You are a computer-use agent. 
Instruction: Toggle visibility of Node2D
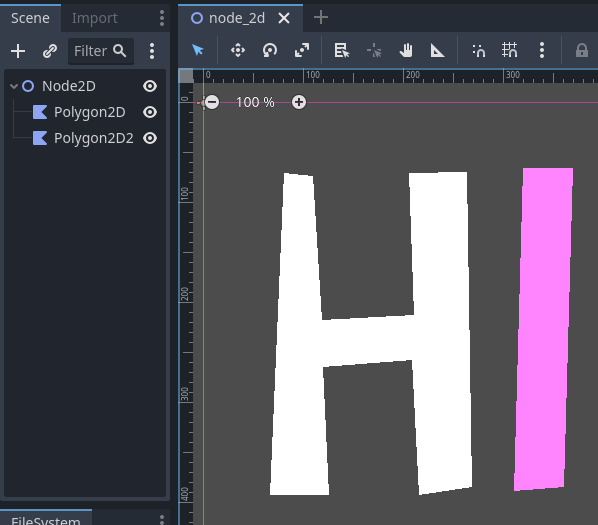(150, 86)
